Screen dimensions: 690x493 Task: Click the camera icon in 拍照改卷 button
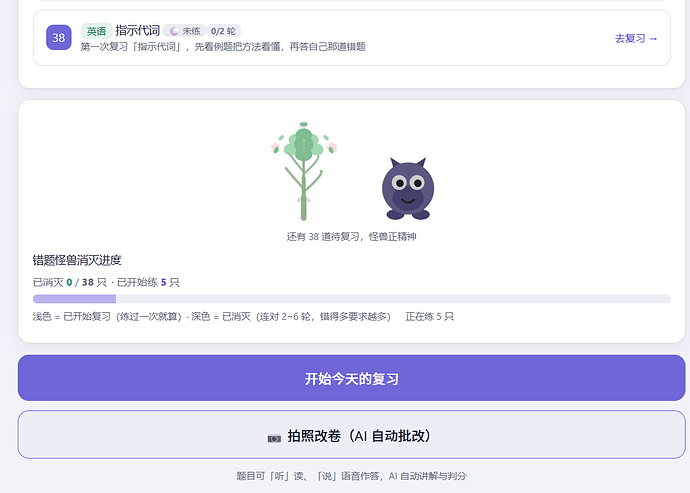pyautogui.click(x=274, y=438)
